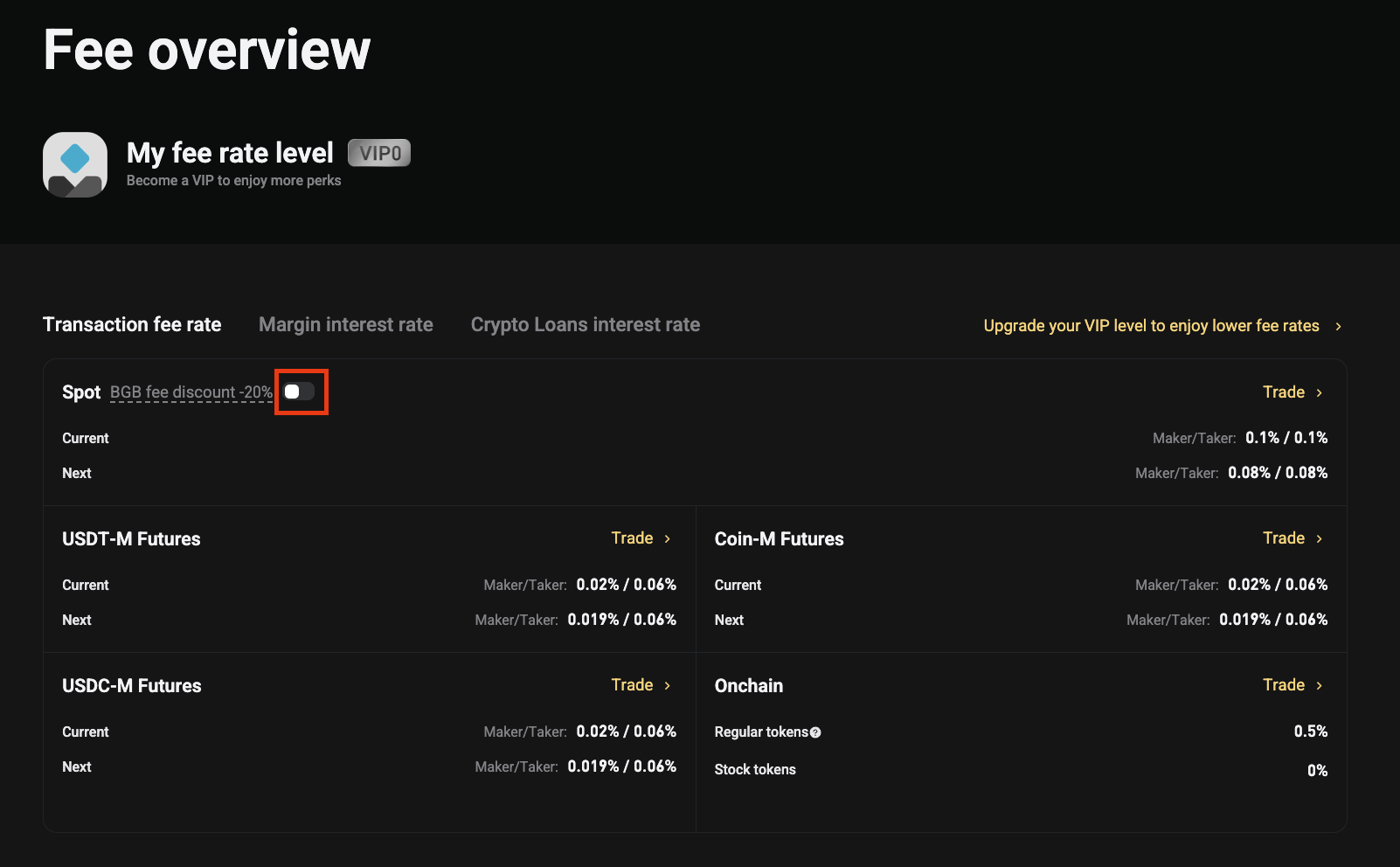Click the Current label under USDC-M Futures

(86, 732)
